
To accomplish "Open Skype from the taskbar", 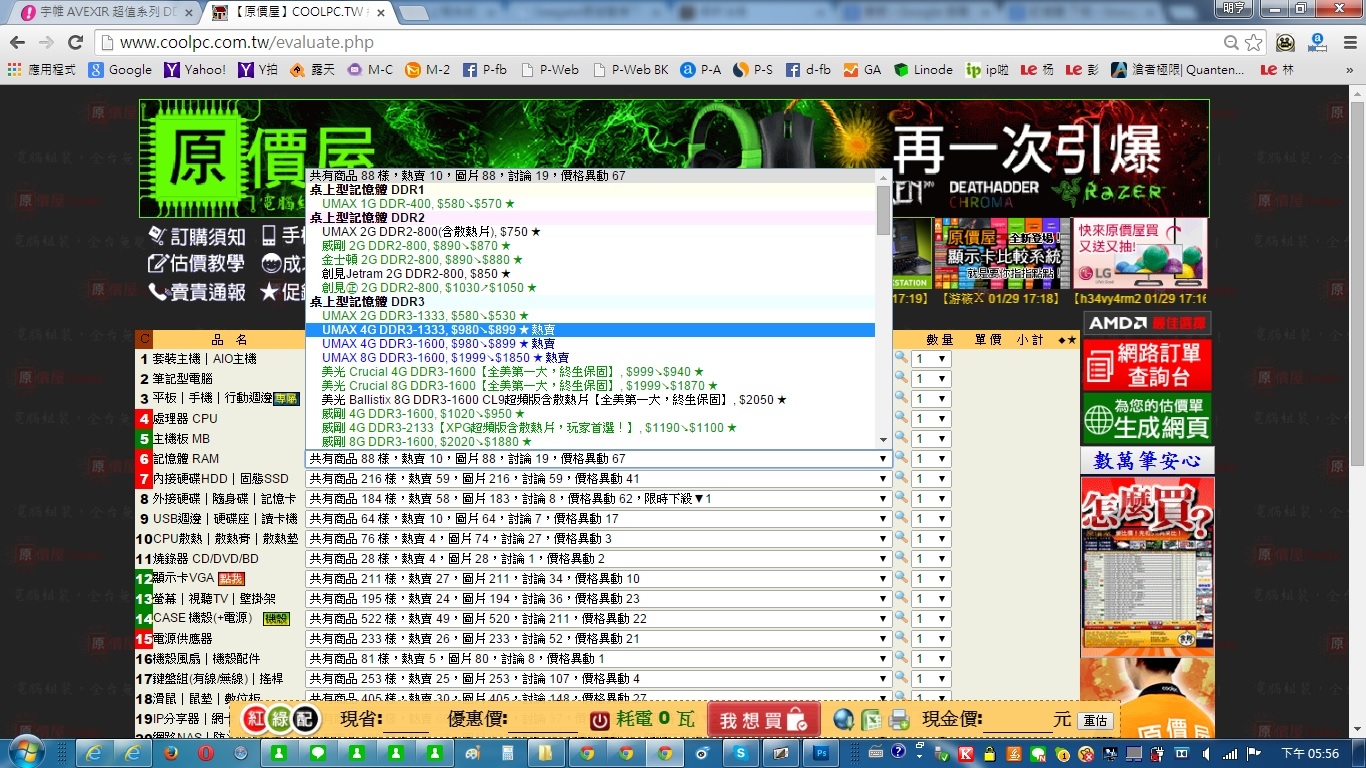I will [x=741, y=753].
